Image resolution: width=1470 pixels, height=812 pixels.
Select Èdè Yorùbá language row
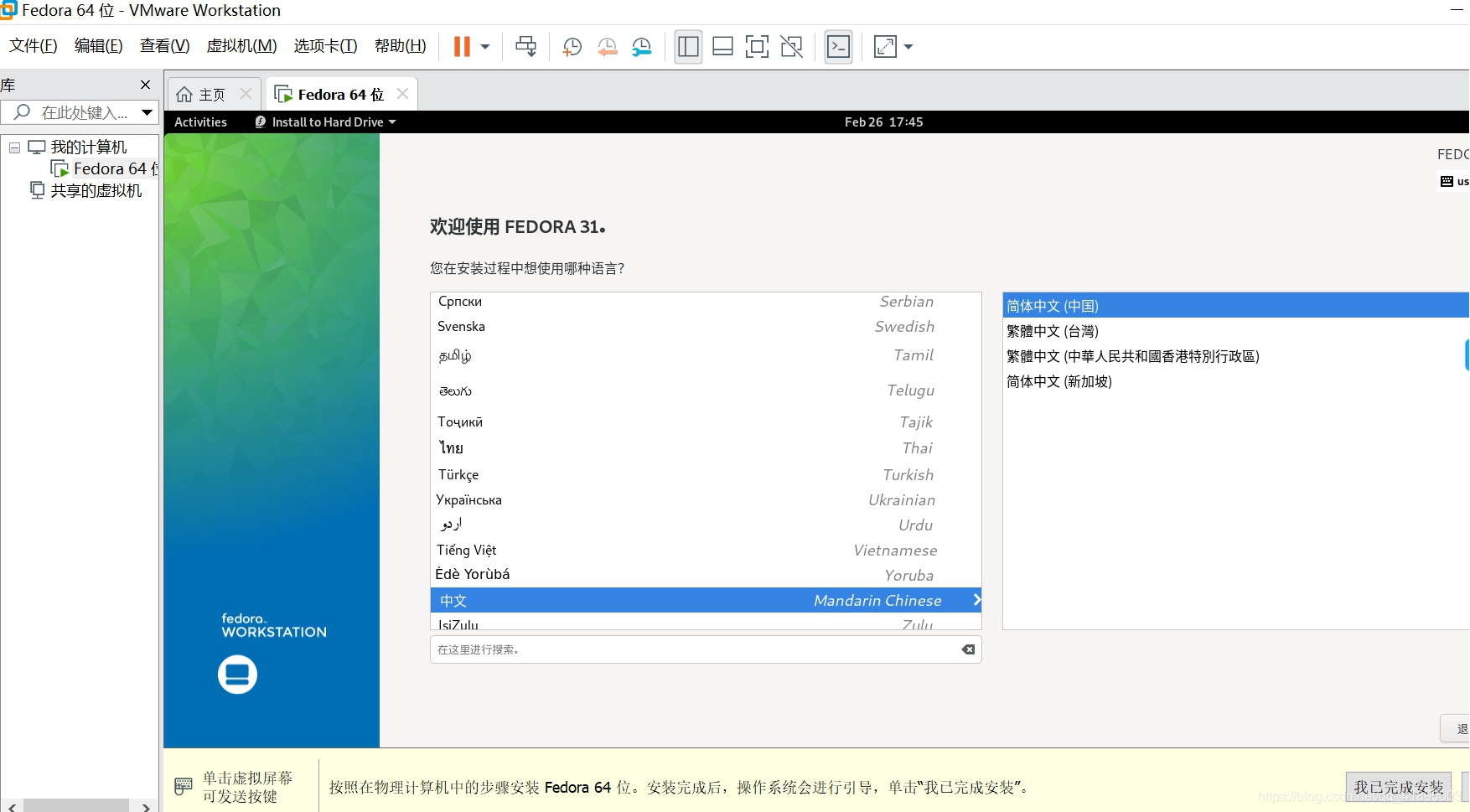click(x=706, y=575)
